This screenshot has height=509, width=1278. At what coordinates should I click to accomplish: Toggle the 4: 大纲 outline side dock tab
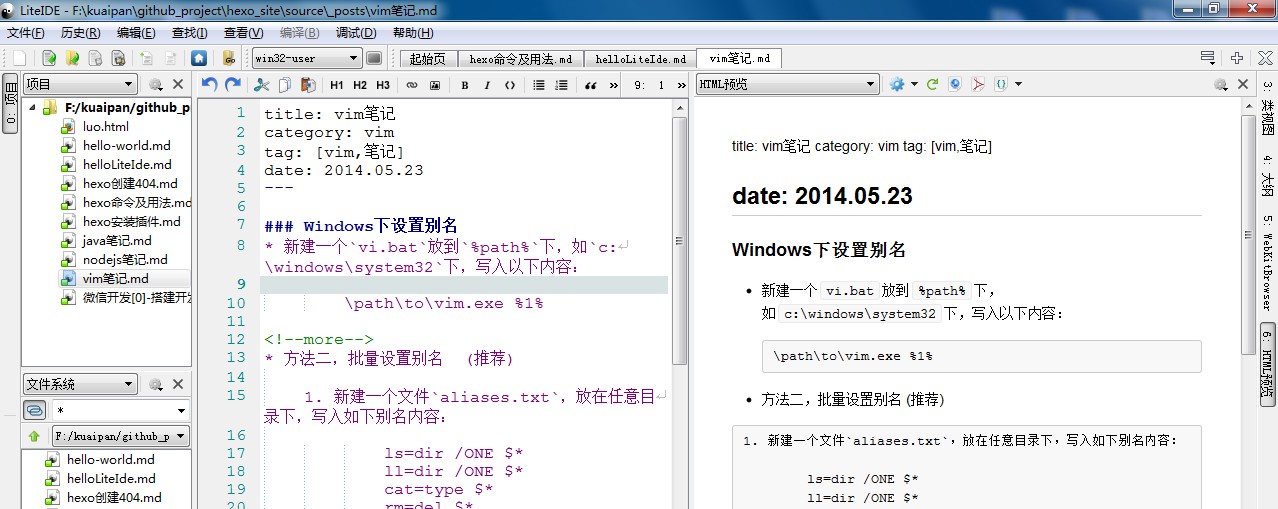[x=1267, y=174]
